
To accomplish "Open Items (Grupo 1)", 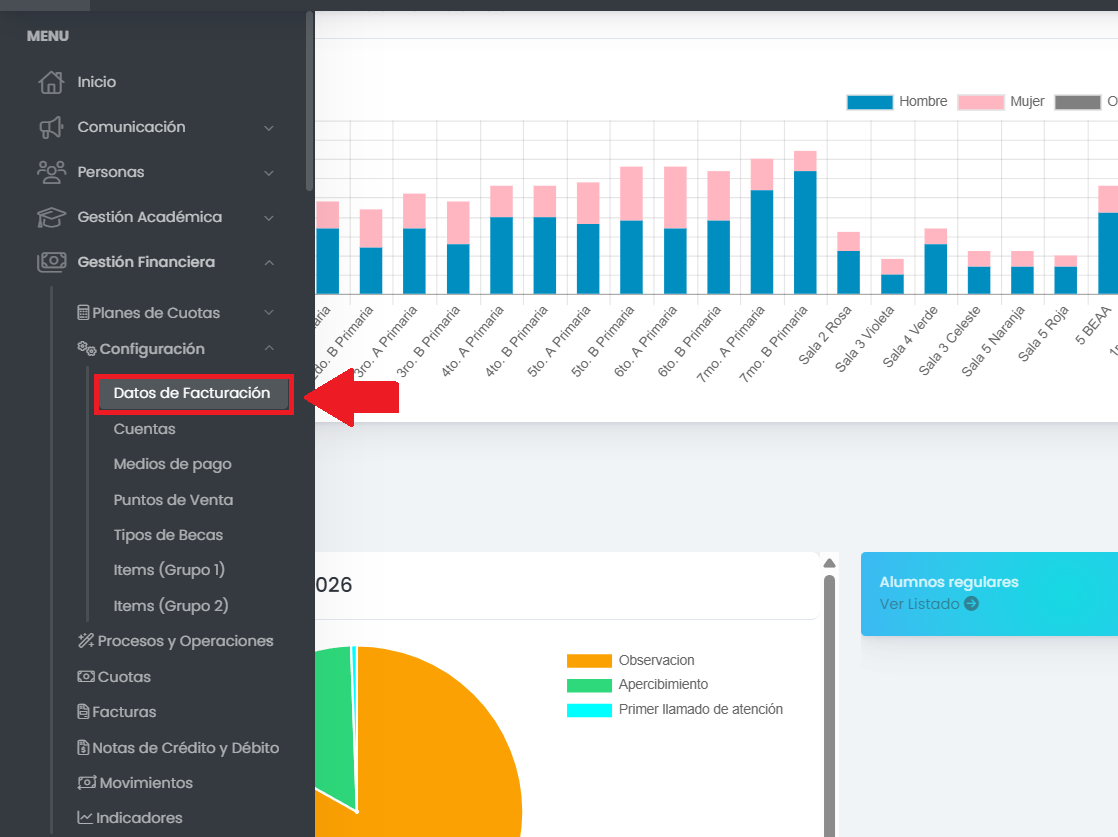I will pyautogui.click(x=169, y=570).
